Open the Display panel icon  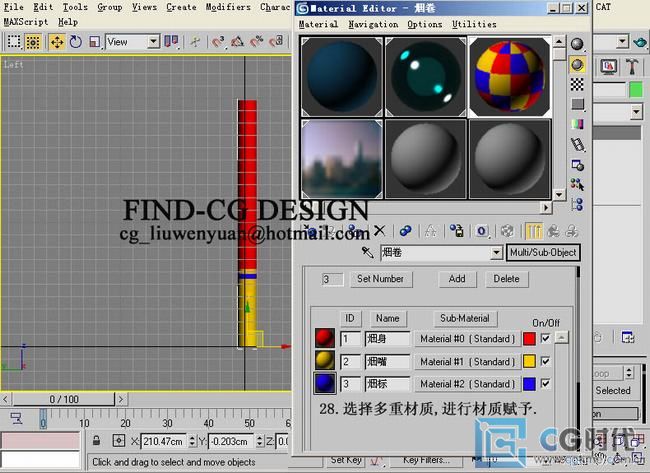tap(609, 66)
